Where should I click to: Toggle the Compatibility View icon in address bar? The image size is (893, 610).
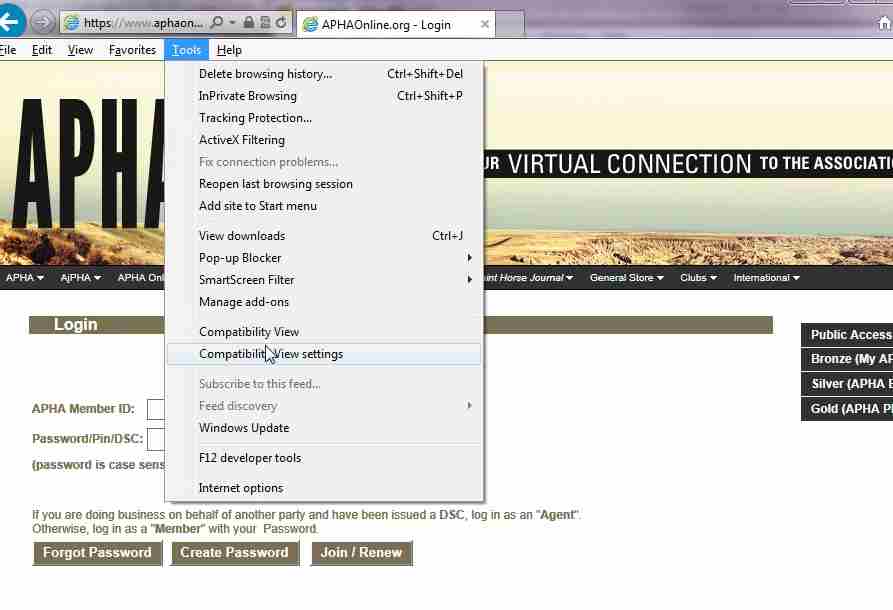(265, 23)
